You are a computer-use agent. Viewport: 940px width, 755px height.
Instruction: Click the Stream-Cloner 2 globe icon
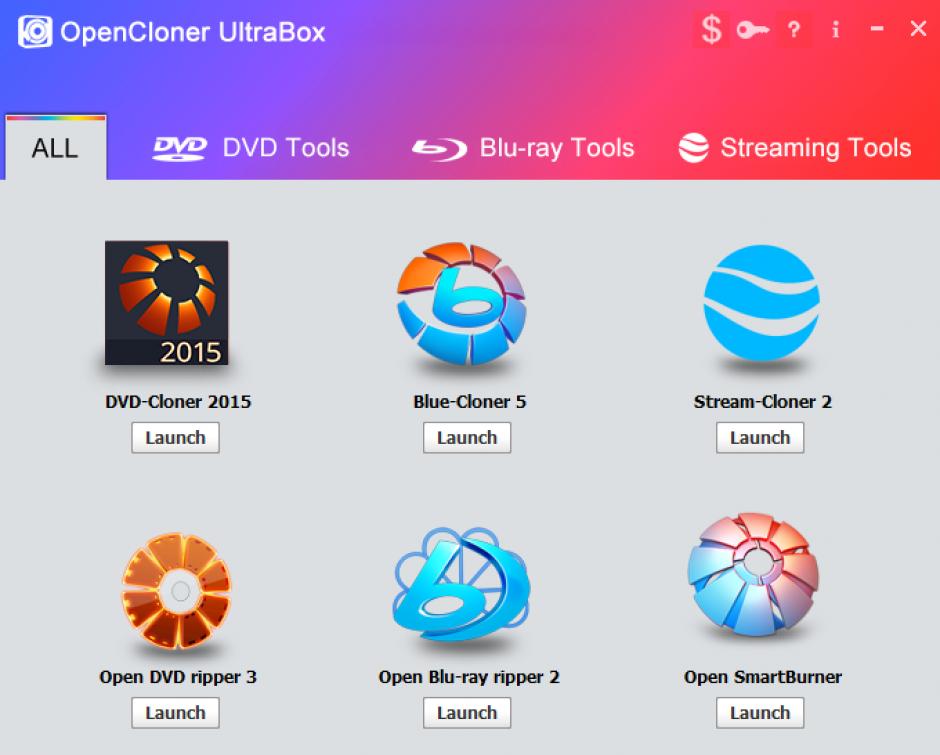pos(761,303)
